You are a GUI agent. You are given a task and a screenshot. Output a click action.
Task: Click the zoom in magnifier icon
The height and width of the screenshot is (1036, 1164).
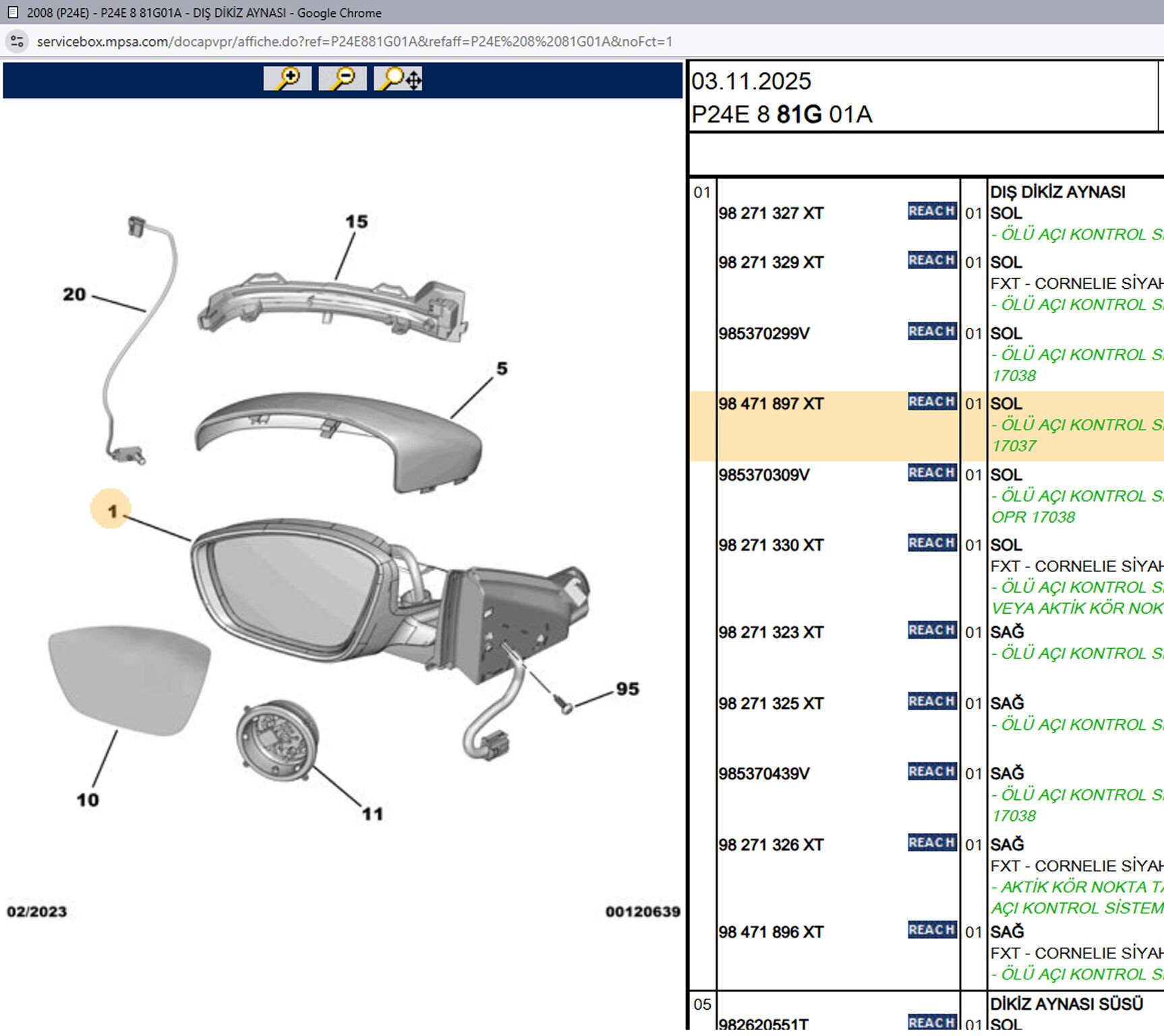pyautogui.click(x=287, y=78)
